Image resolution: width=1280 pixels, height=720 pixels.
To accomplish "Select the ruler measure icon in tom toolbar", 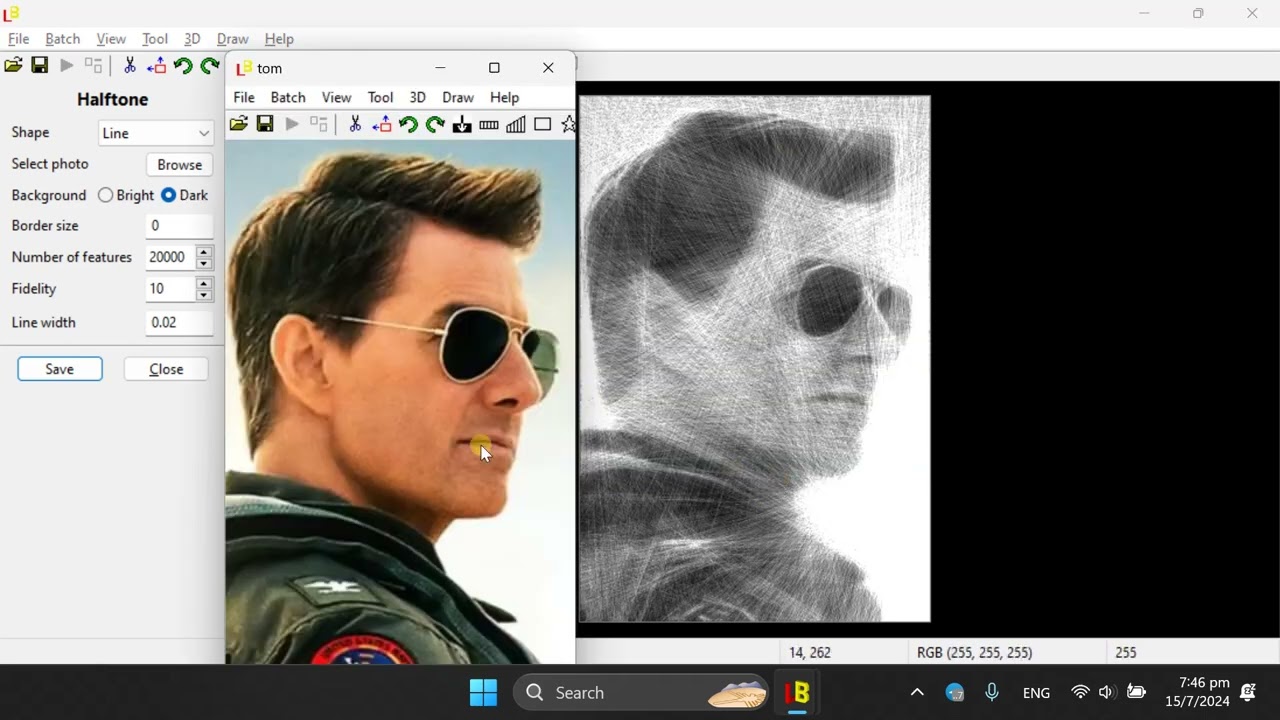I will 489,125.
